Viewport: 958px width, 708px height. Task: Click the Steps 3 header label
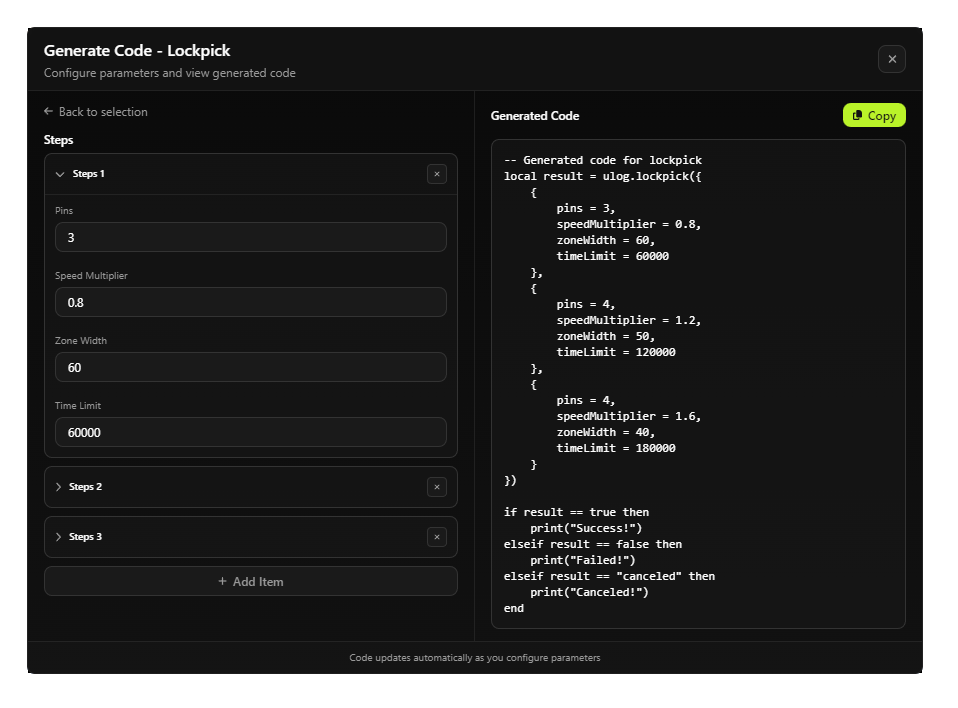click(86, 537)
